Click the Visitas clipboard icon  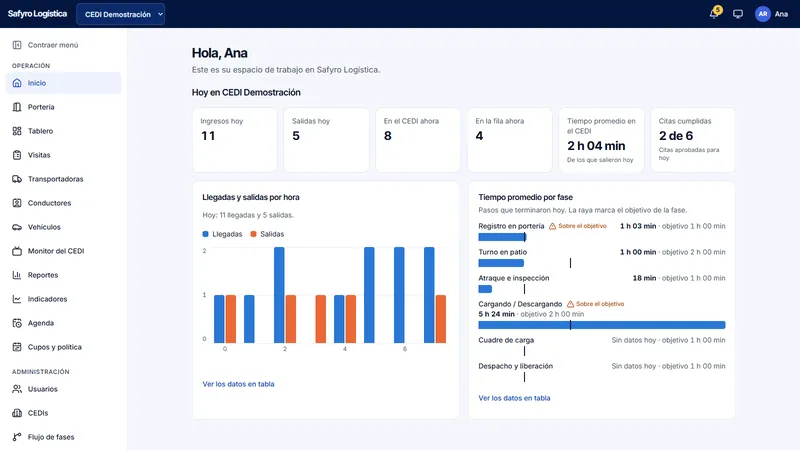[x=17, y=155]
